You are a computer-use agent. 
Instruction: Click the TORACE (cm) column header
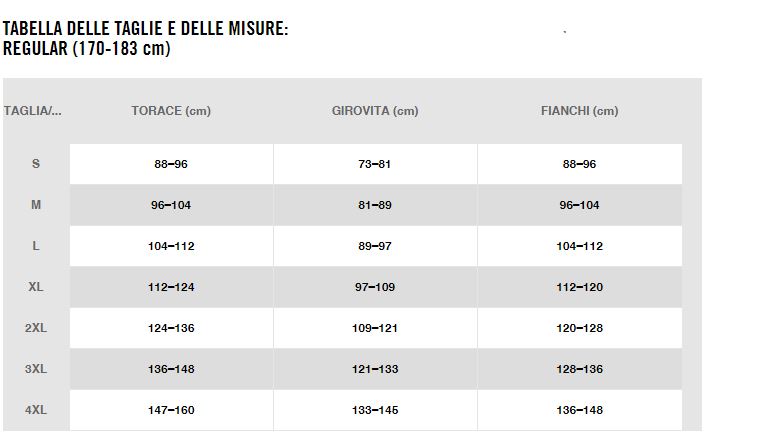pos(171,111)
